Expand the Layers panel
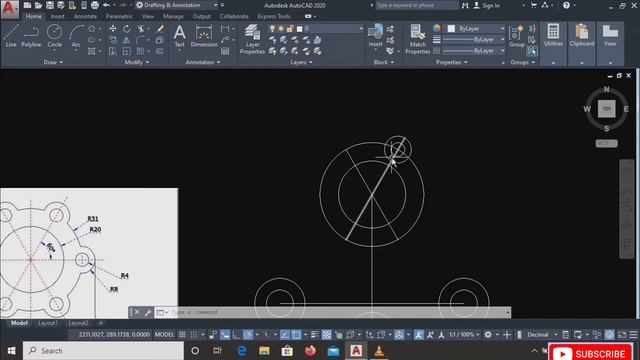This screenshot has width=640, height=360. (x=301, y=62)
